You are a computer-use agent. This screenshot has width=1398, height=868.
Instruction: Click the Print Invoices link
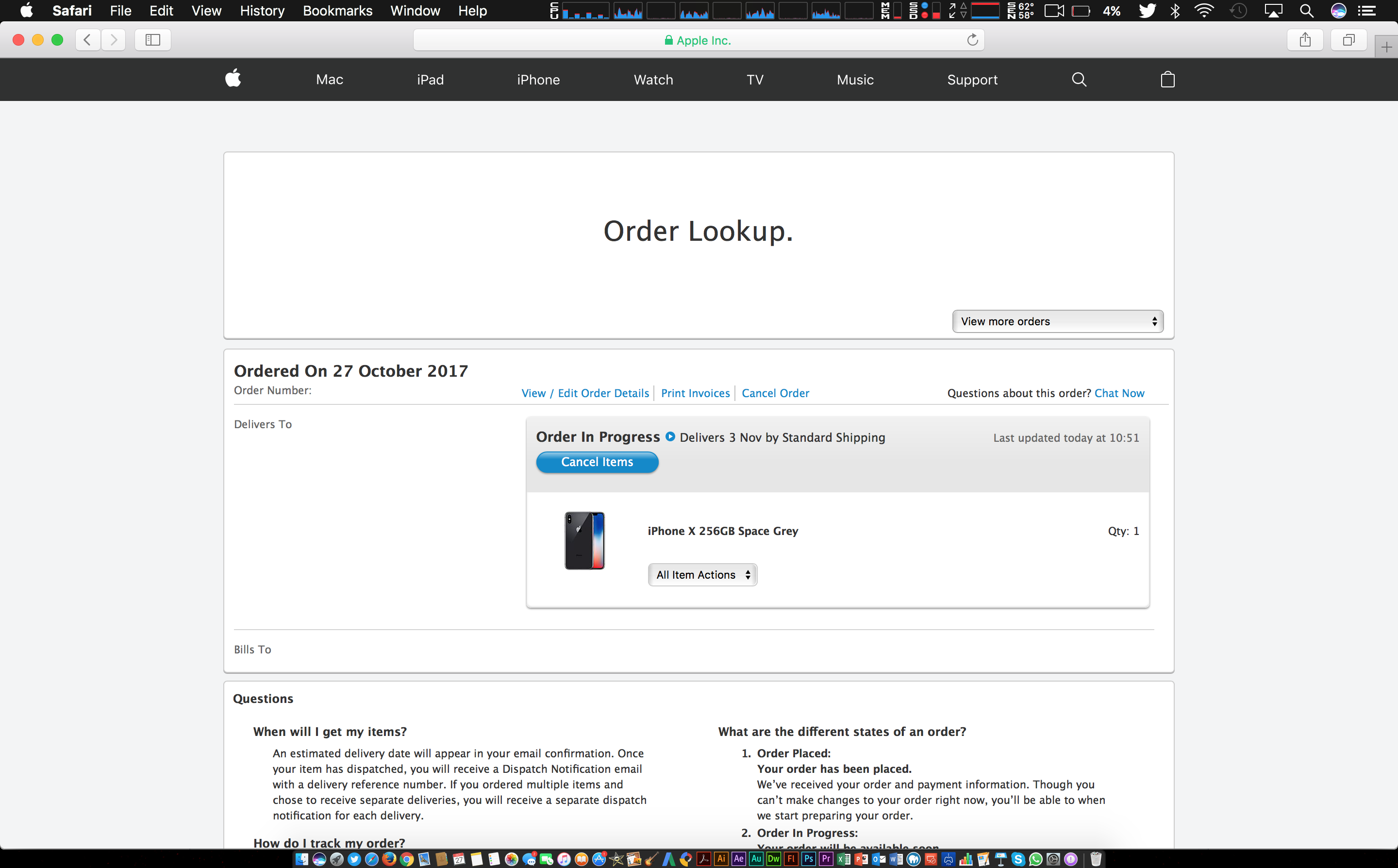[x=695, y=393]
